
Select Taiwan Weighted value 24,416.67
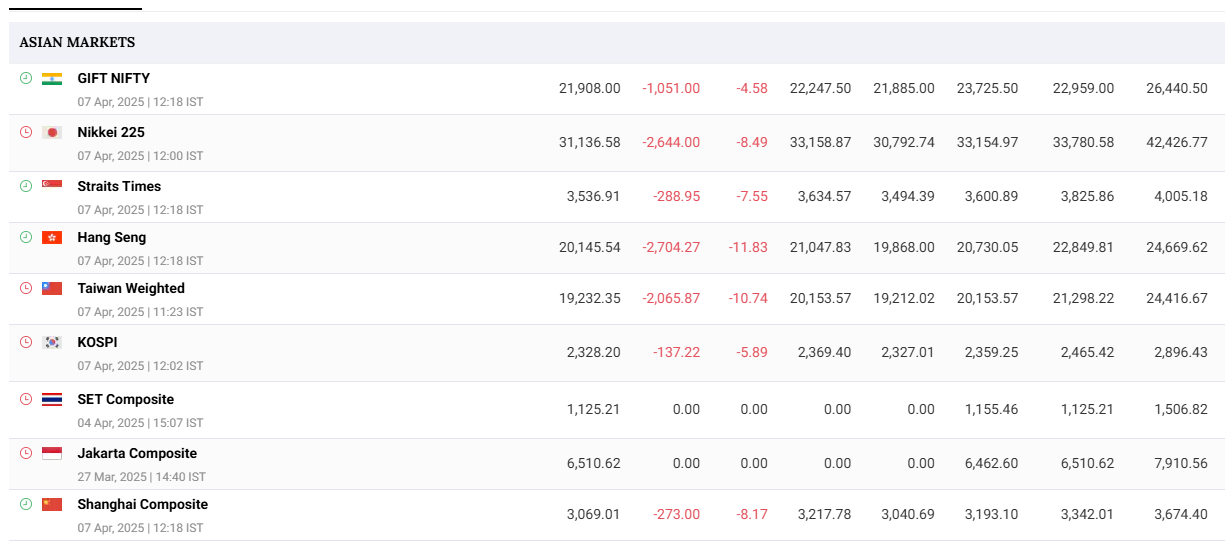click(x=1177, y=298)
